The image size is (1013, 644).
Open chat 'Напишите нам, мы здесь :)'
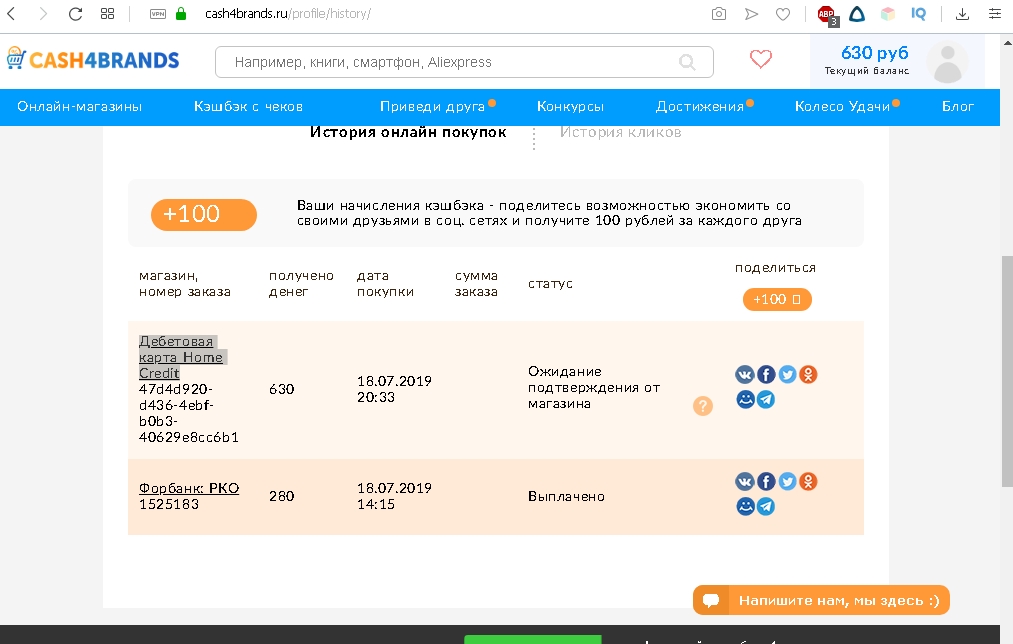(821, 600)
